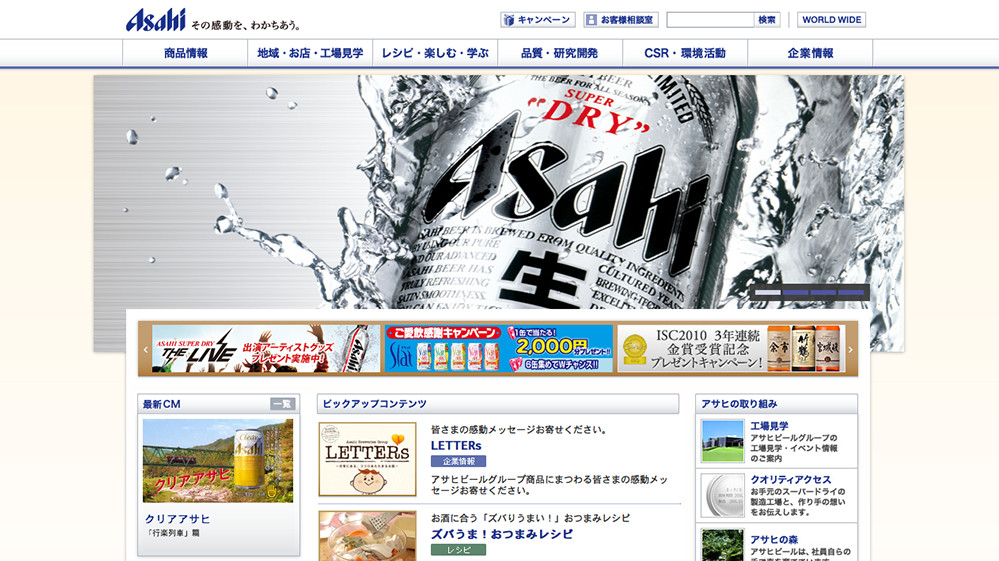Click the おつまみレシピ food thumbnail
This screenshot has height=561, width=999.
coord(368,536)
